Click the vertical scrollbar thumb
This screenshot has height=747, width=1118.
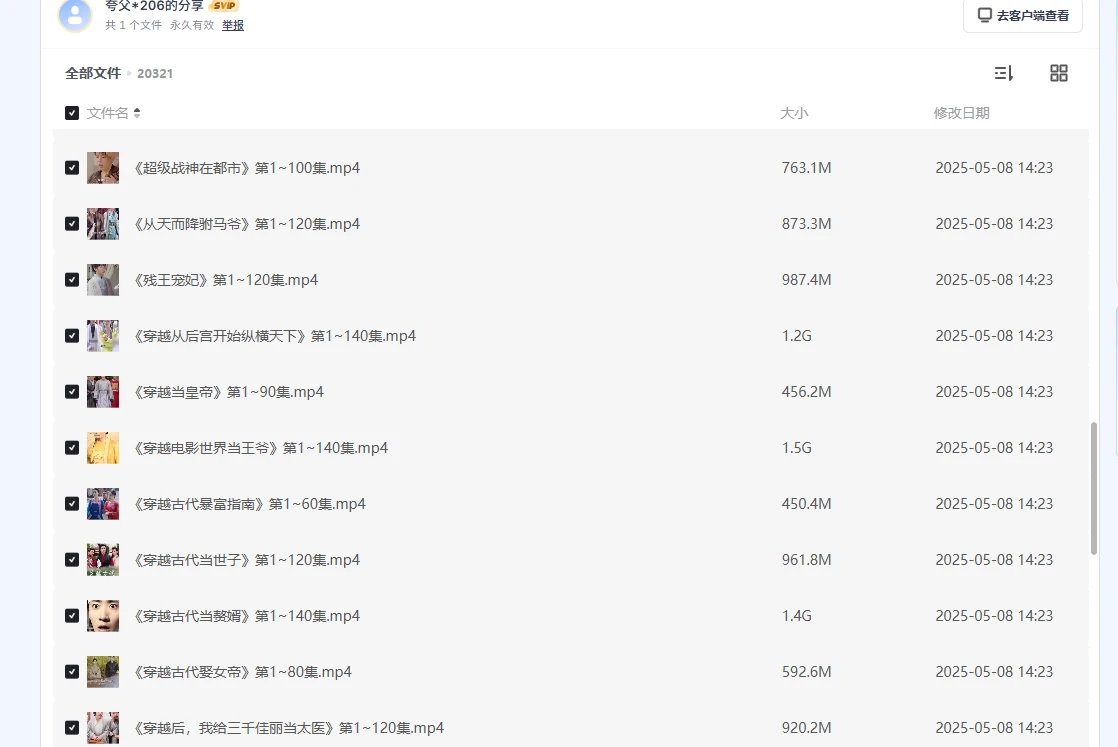click(1093, 488)
